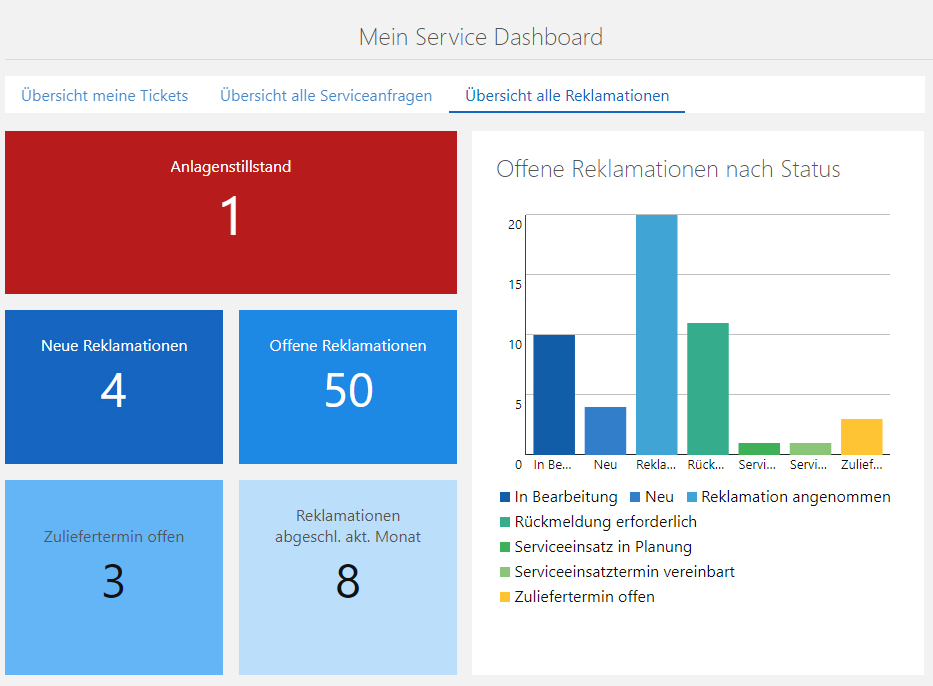Screen dimensions: 933x686
Task: Click In Bearbeitung legend color swatch
Action: 505,497
